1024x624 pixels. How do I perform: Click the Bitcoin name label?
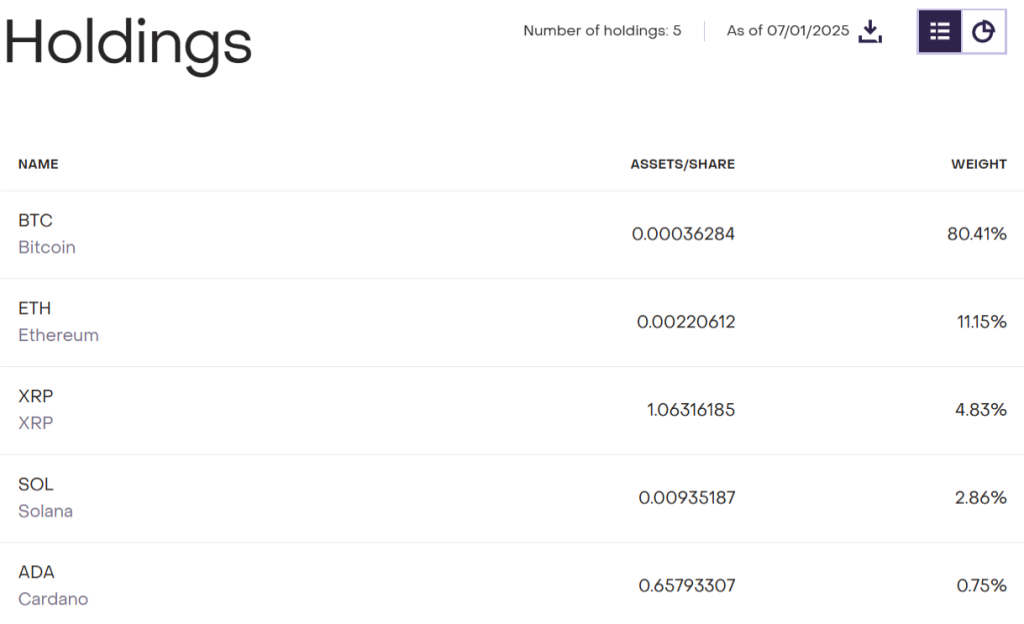click(47, 247)
